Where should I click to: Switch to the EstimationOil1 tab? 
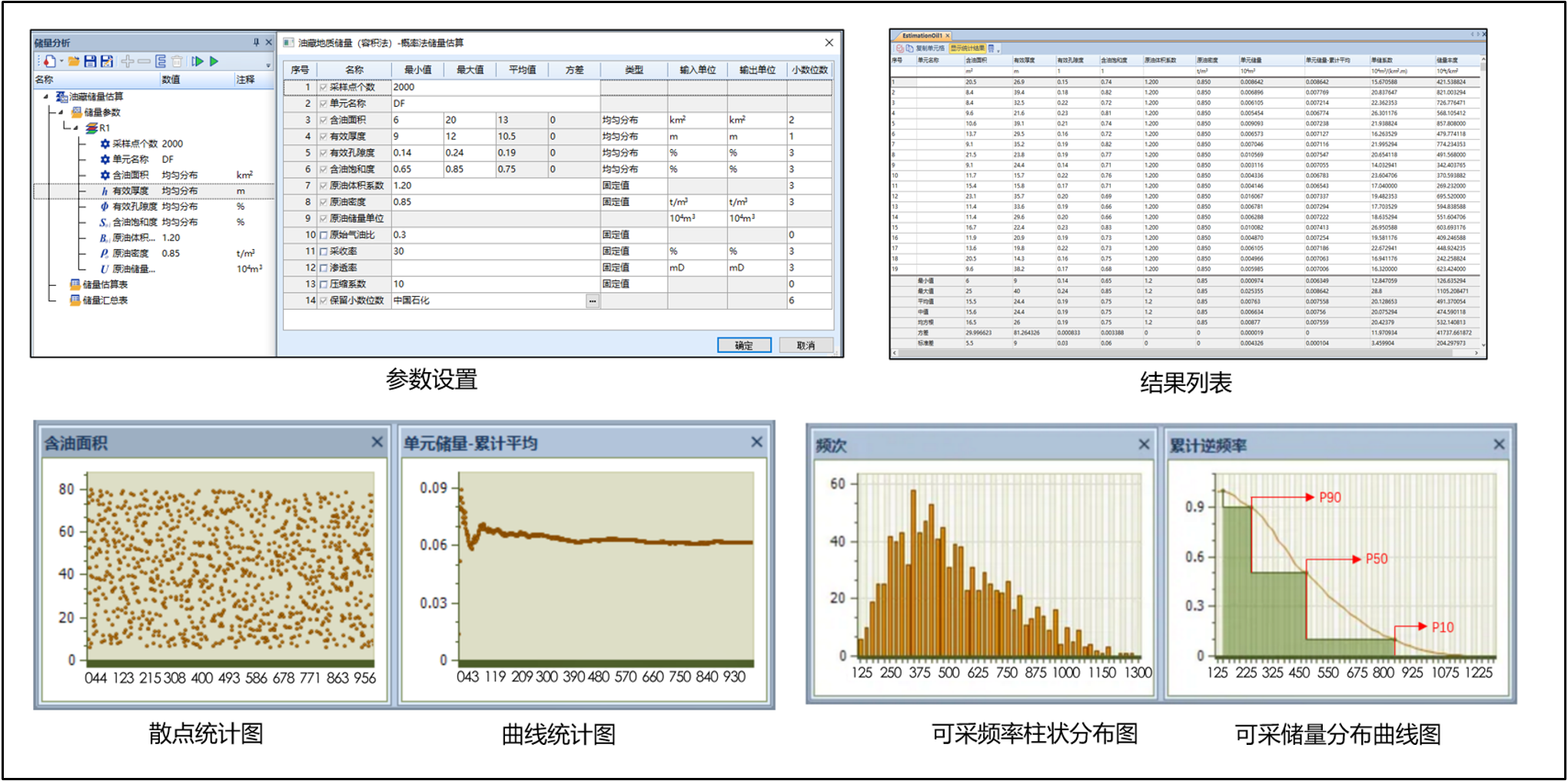[x=922, y=35]
